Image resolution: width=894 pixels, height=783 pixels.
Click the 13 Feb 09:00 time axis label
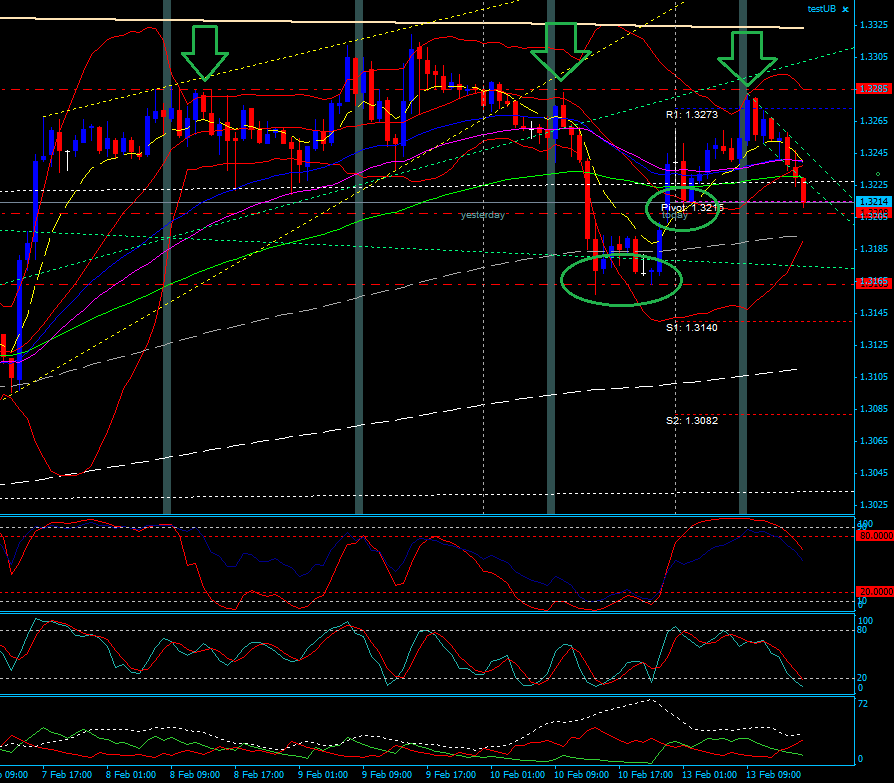tap(772, 775)
